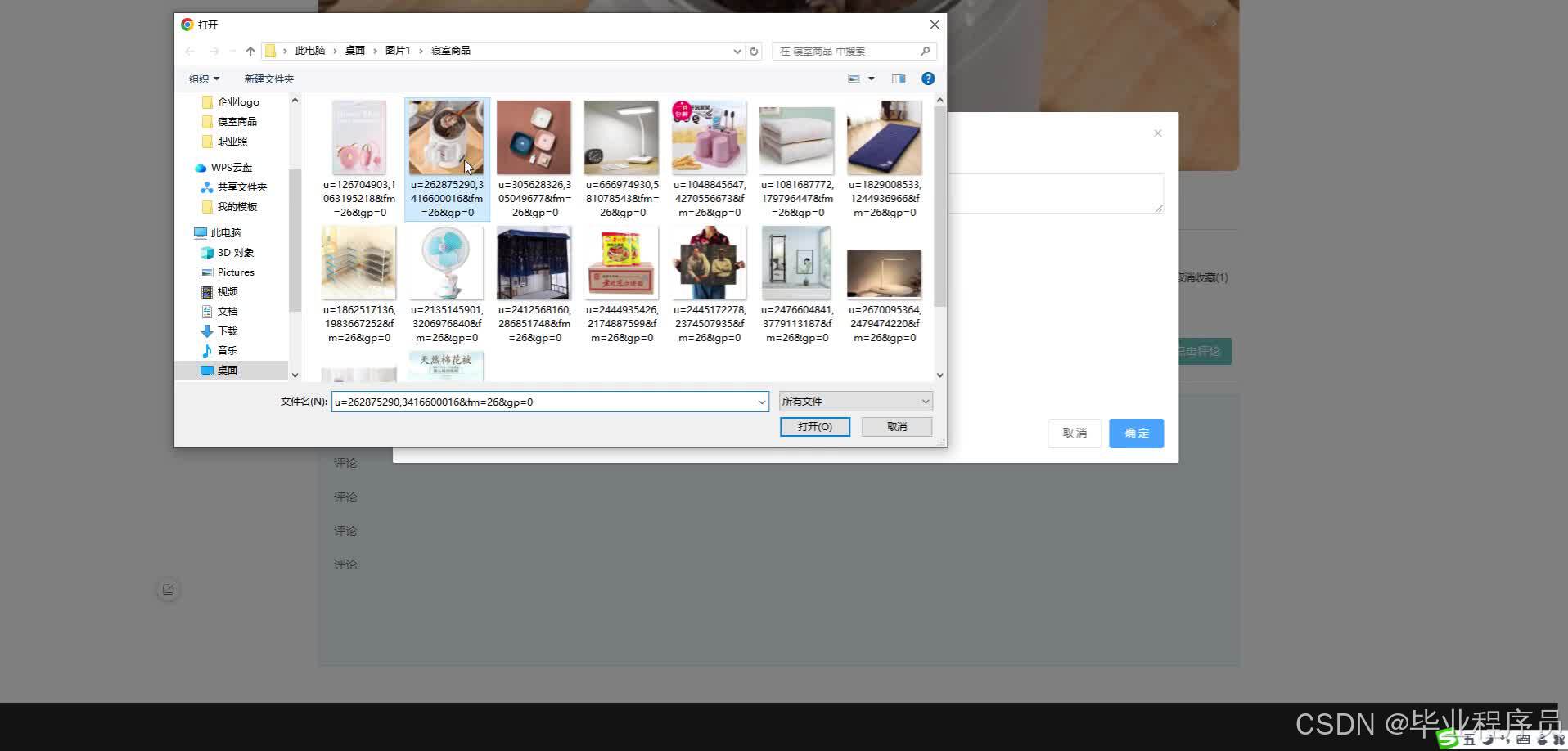
Task: Select 3D 对象 in navigation pane
Action: pyautogui.click(x=228, y=253)
